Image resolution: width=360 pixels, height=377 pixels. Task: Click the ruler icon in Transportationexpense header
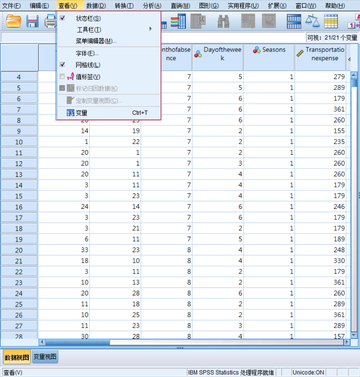point(300,53)
